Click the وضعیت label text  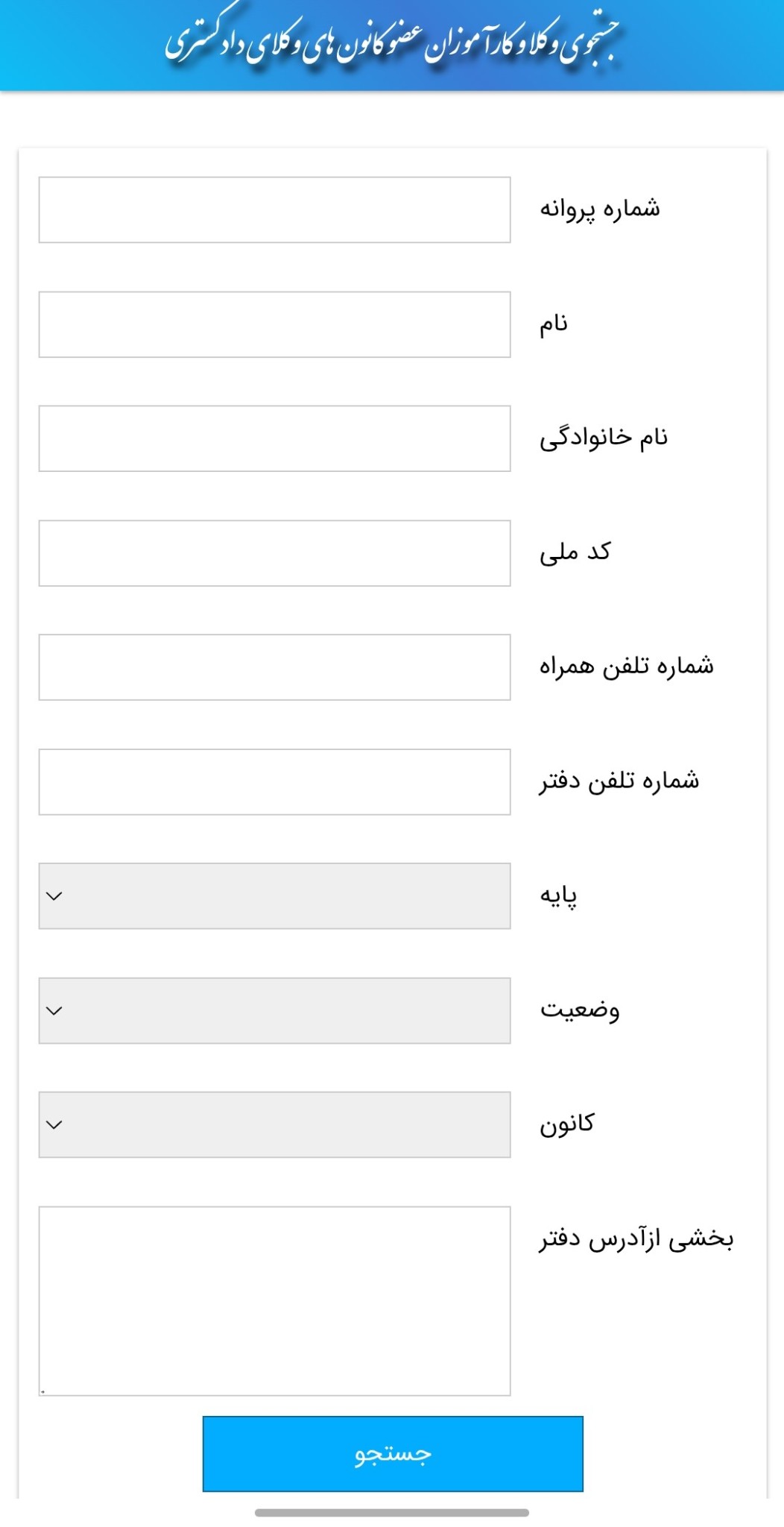pyautogui.click(x=580, y=1010)
